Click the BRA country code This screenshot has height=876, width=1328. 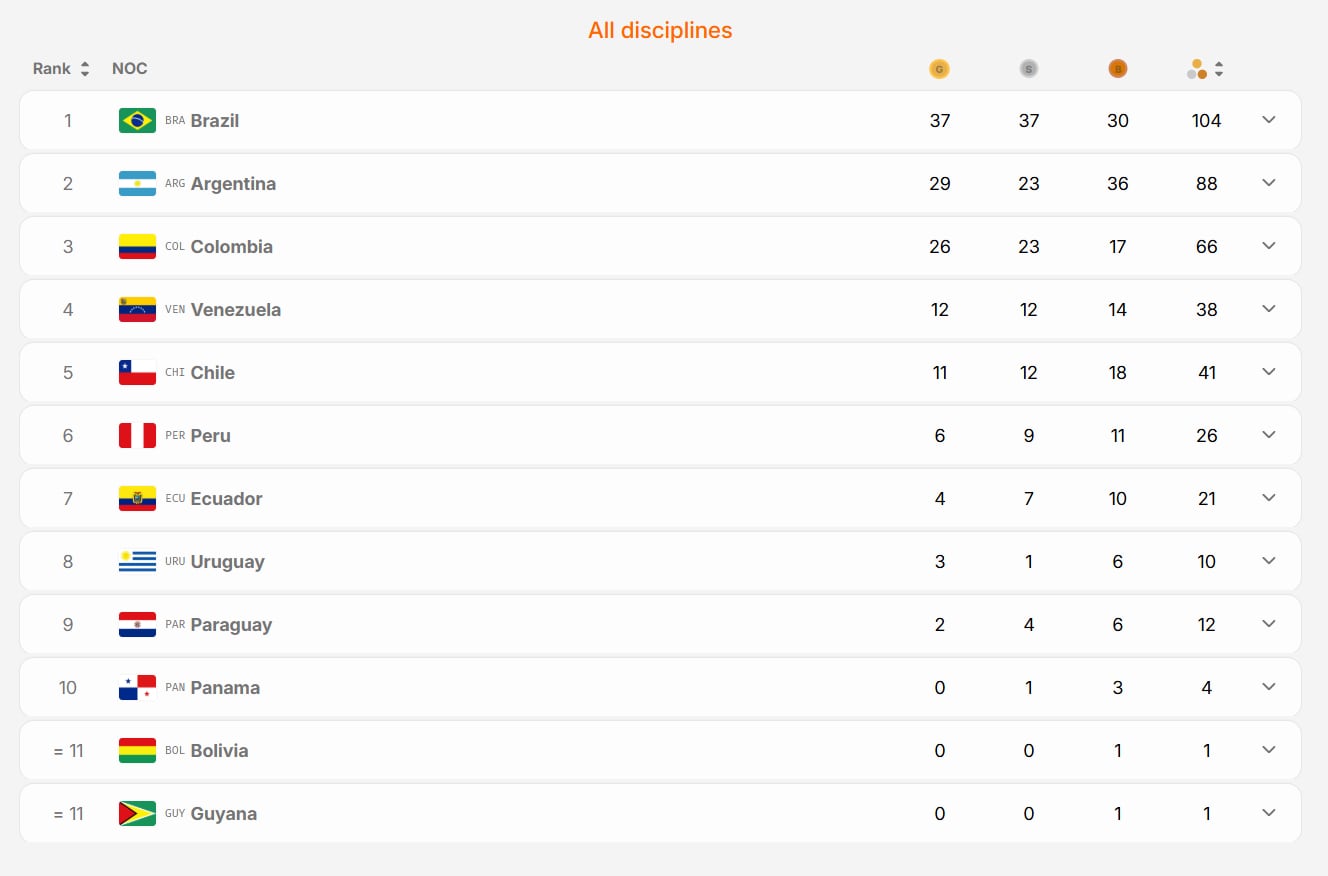[175, 121]
